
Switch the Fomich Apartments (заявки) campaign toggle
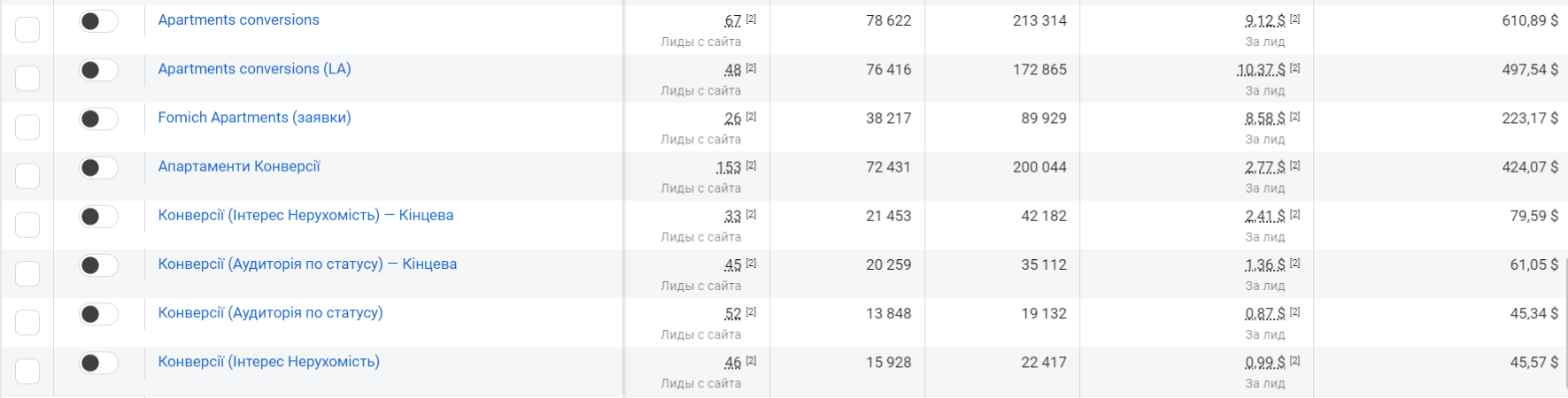[x=98, y=119]
